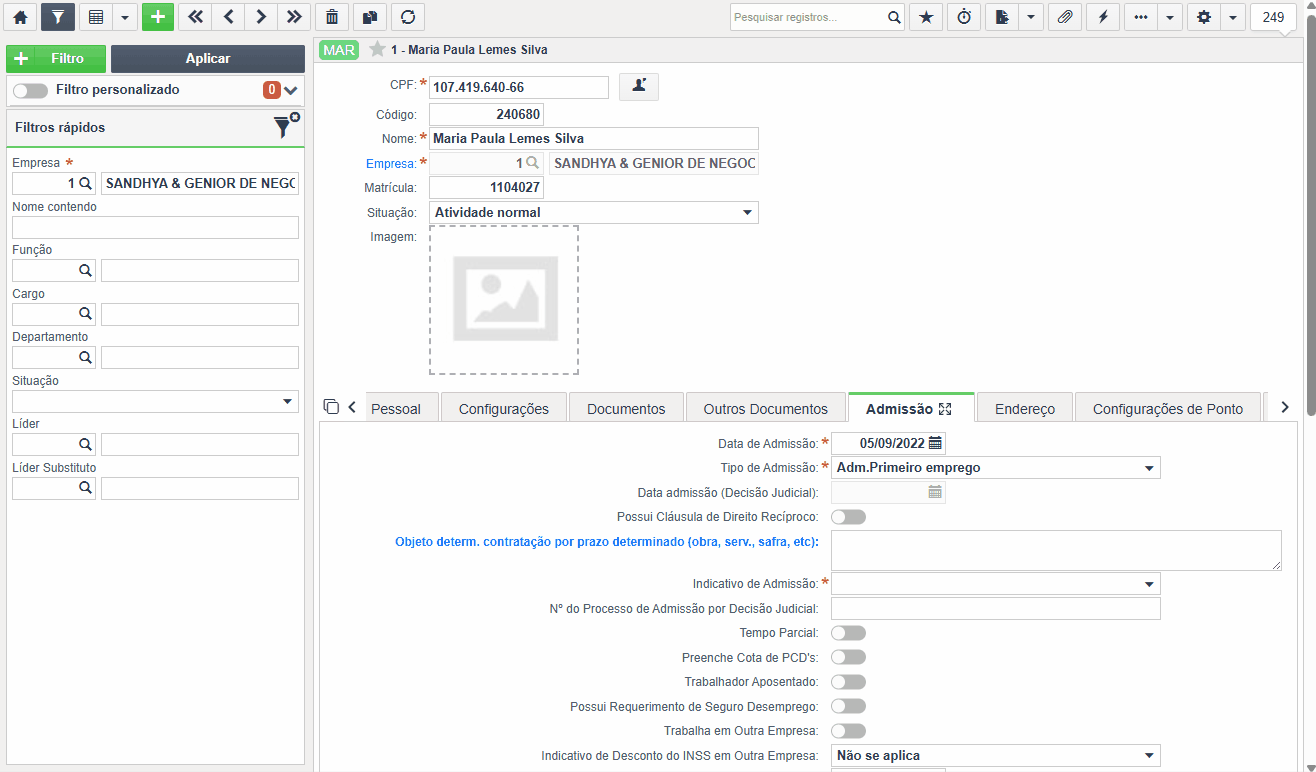
Task: Open ellipsis menu dropdown arrow
Action: tap(1171, 17)
